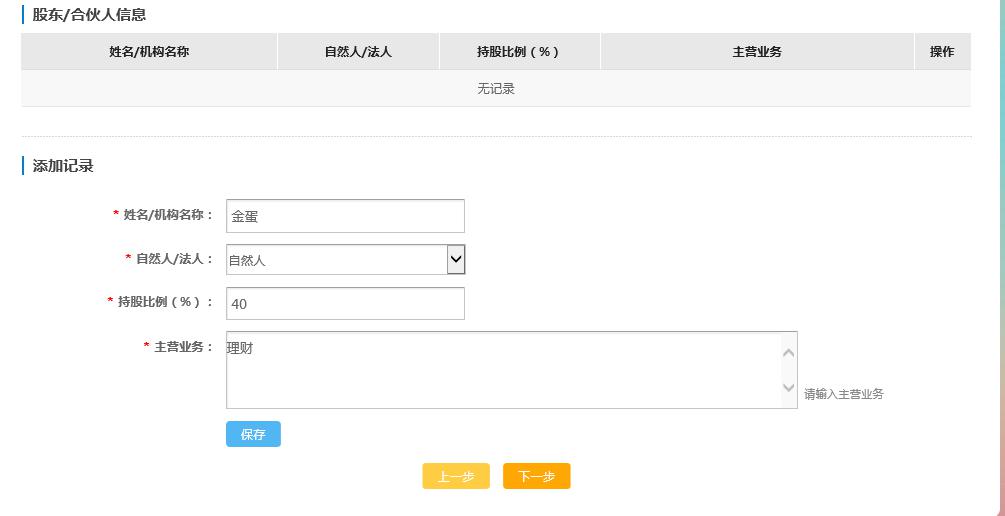Focus the 持股比例 field containing 40
The height and width of the screenshot is (516, 1005).
[x=345, y=304]
